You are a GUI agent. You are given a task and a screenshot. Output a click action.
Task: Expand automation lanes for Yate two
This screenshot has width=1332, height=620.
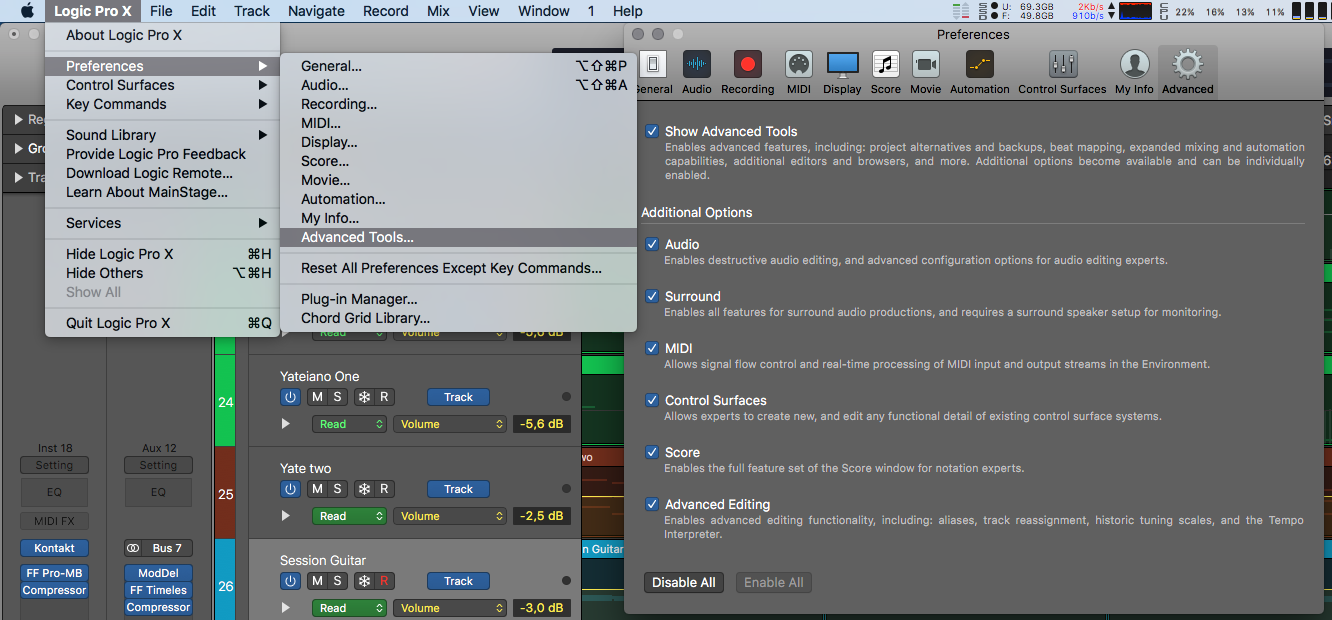coord(286,516)
